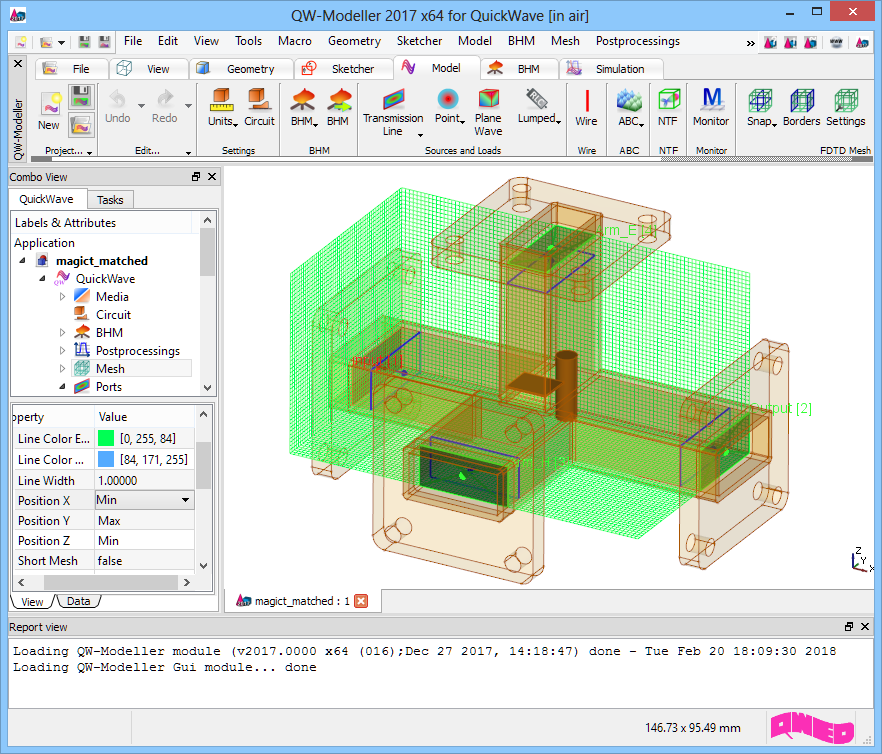Select the Data tab at panel bottom
This screenshot has height=754, width=882.
click(x=78, y=601)
